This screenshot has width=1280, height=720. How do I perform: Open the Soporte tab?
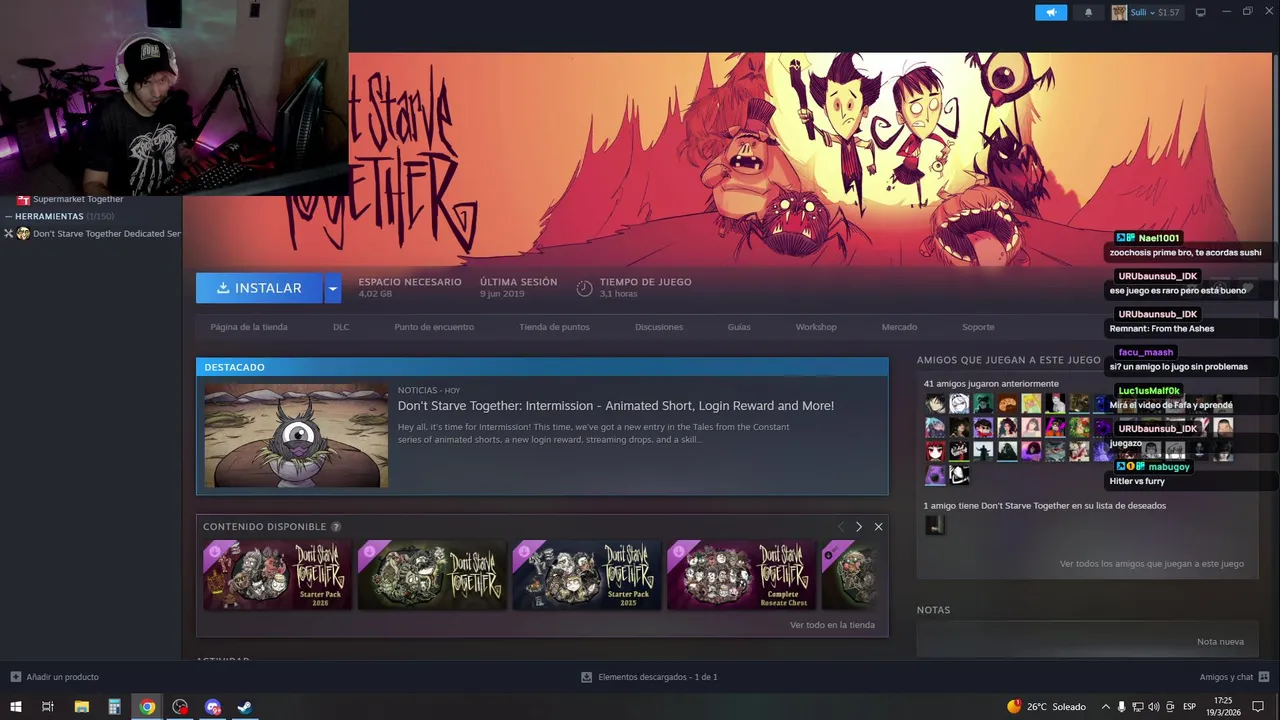coord(978,327)
